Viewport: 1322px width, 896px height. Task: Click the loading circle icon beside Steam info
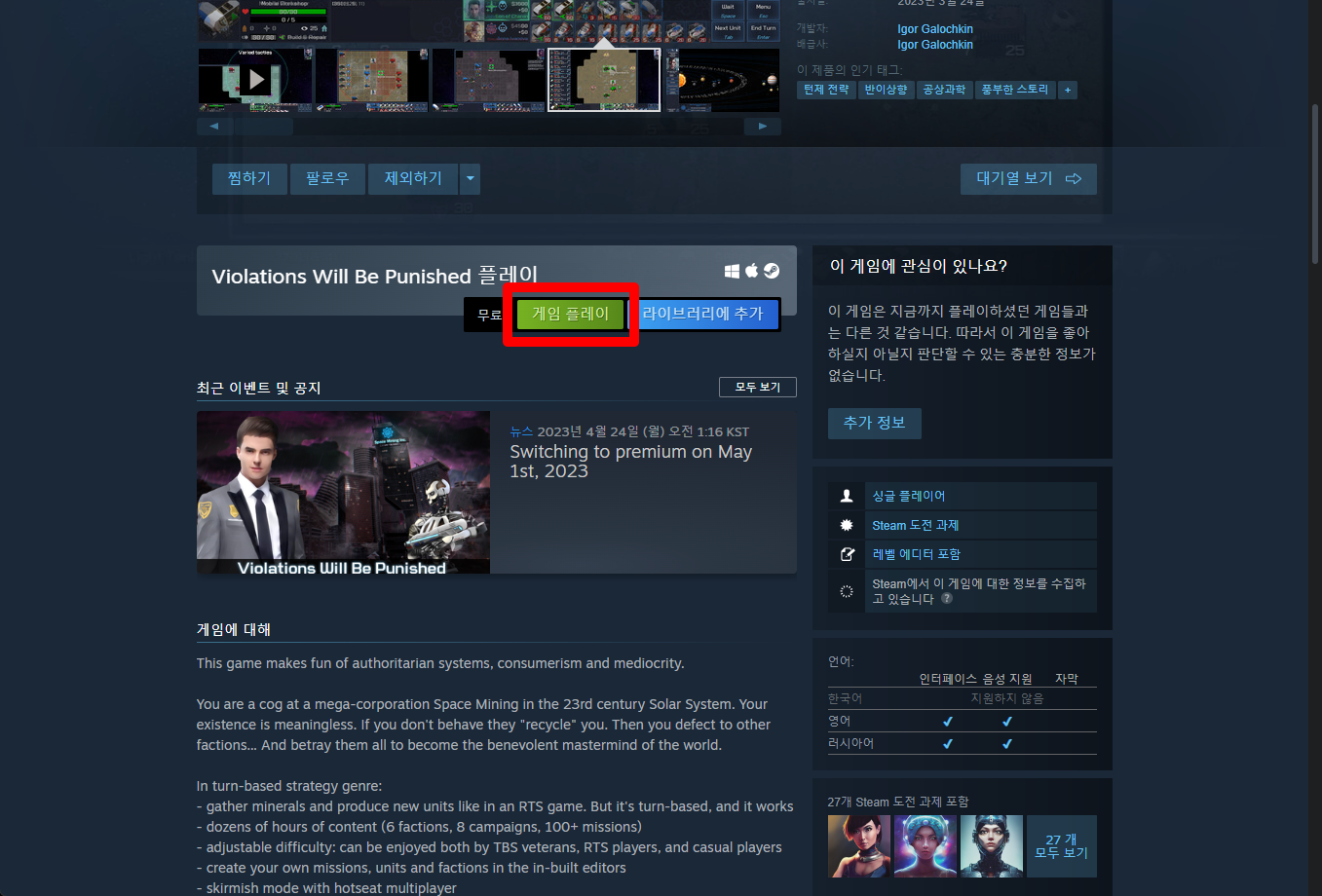(847, 591)
